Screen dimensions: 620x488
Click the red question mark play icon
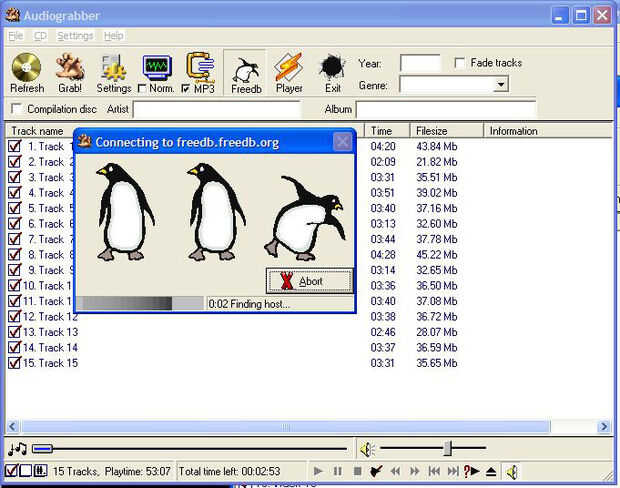point(471,471)
